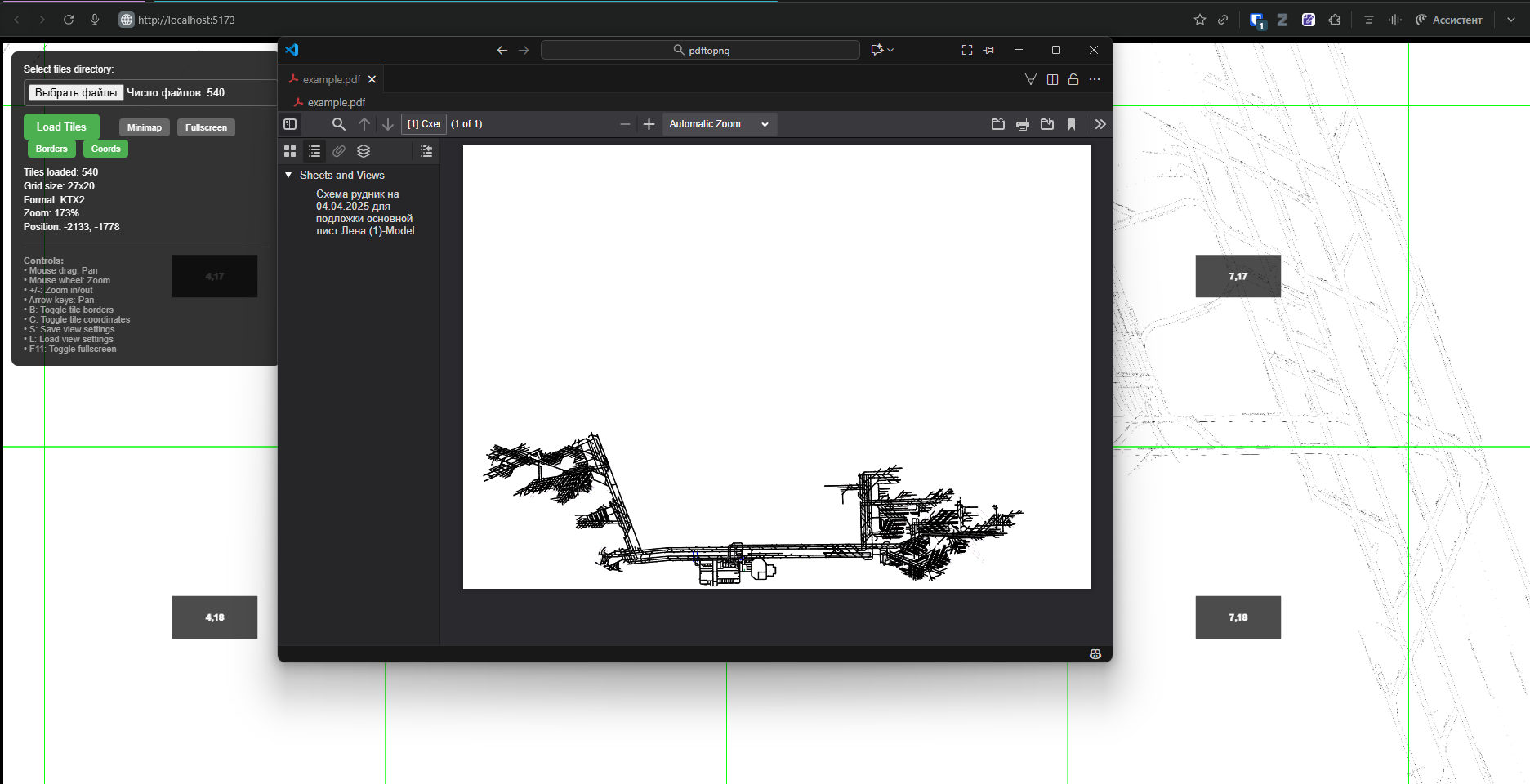Show the layers view in sidebar
1530x784 pixels.
(x=364, y=151)
